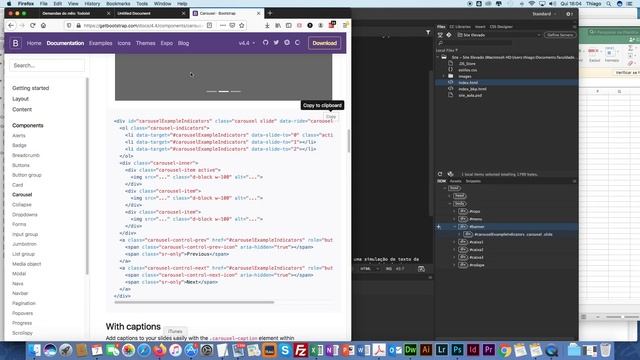
Task: Open the HTML language dropdown in status bar
Action: 369,269
